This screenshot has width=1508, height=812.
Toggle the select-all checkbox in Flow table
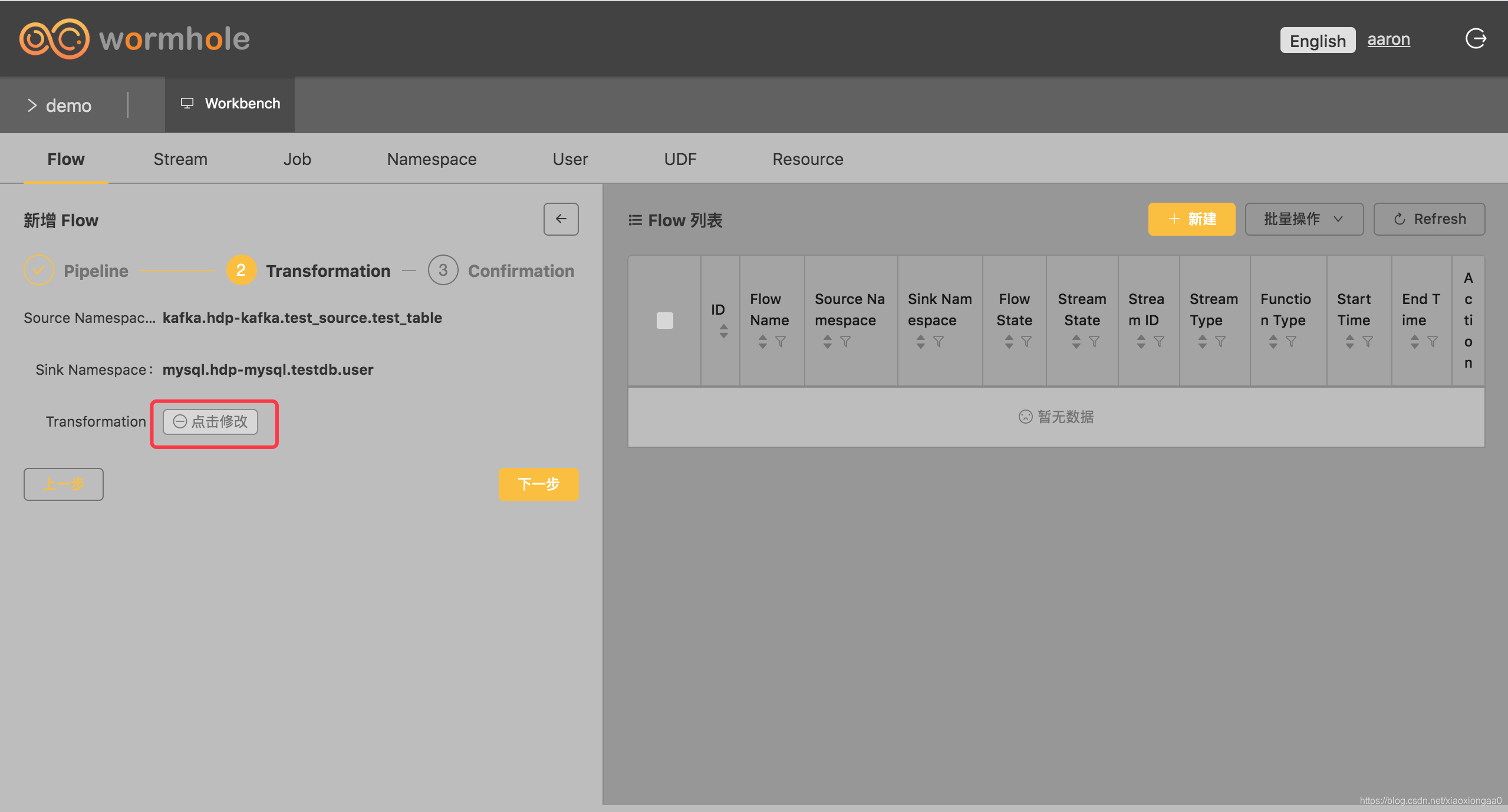[664, 321]
